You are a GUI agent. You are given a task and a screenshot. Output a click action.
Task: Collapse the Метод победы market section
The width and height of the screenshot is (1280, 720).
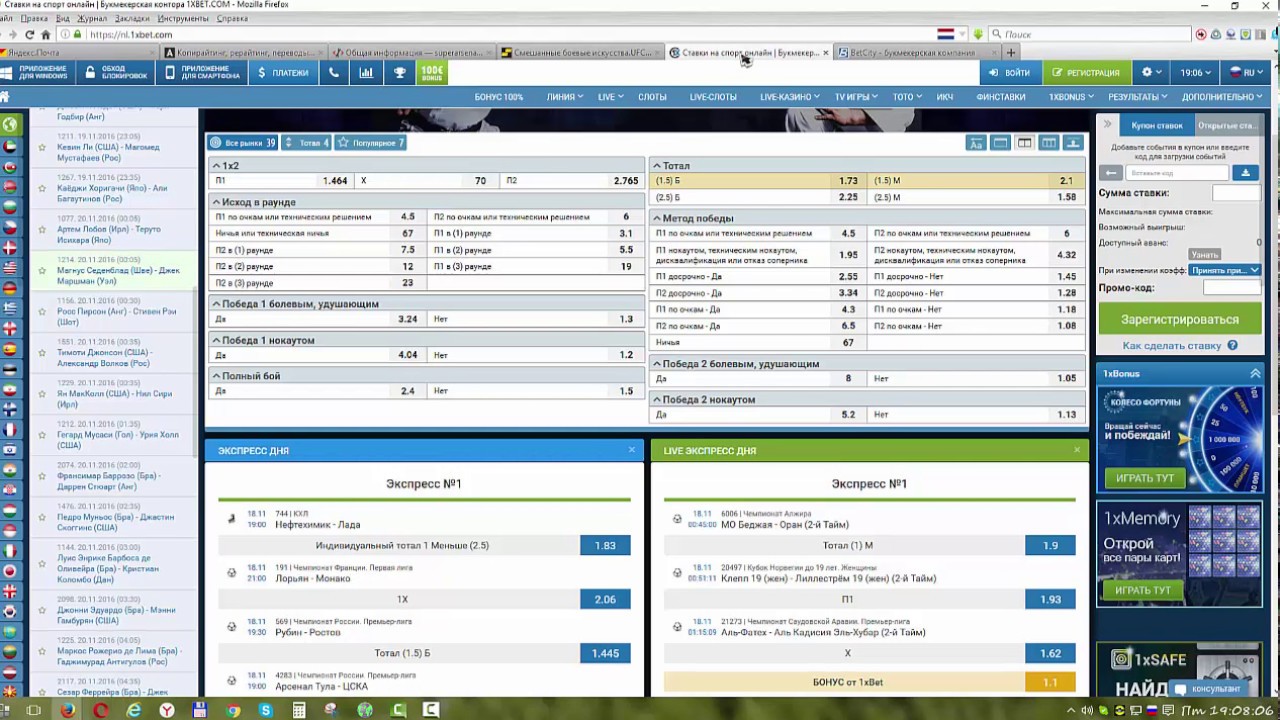click(868, 218)
